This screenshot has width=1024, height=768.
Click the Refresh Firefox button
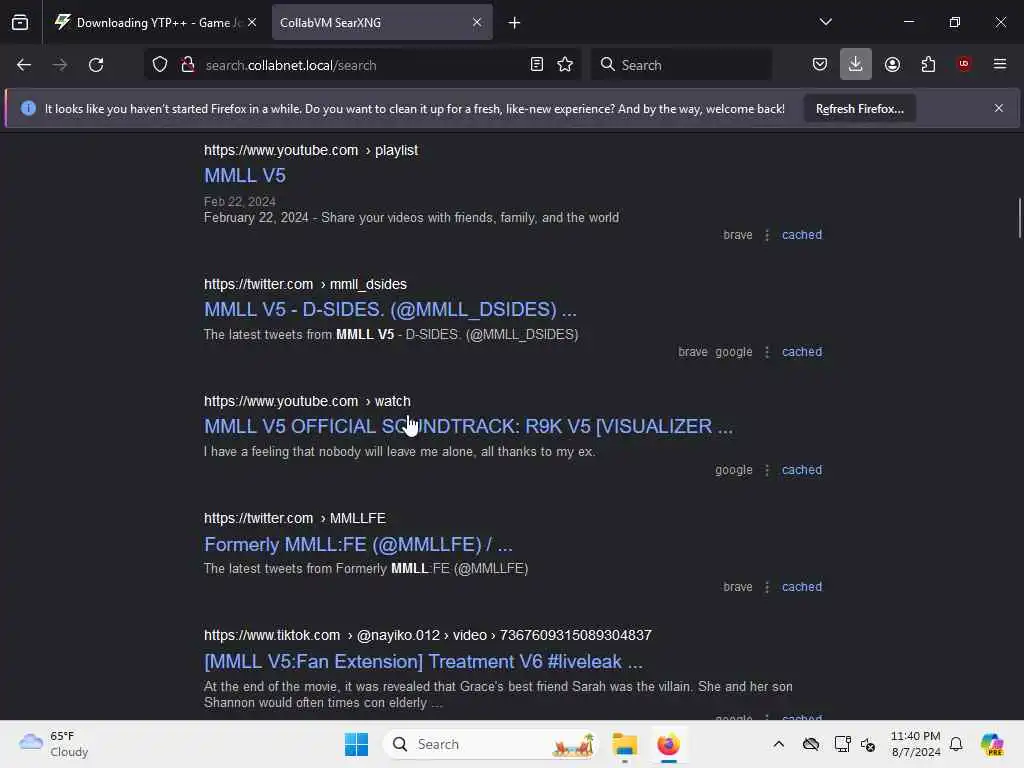[x=859, y=109]
